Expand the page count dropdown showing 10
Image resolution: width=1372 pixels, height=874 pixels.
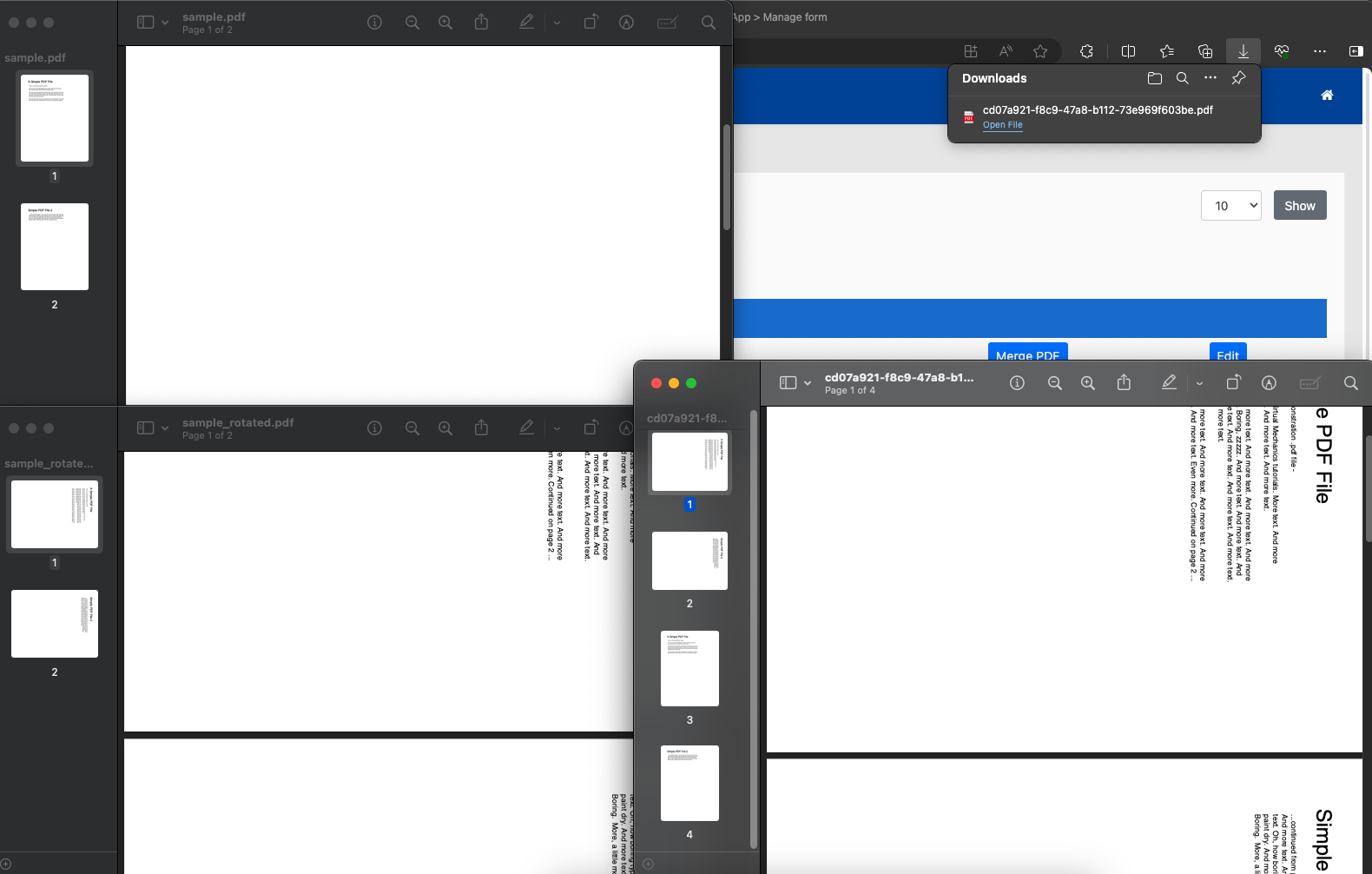[1230, 206]
